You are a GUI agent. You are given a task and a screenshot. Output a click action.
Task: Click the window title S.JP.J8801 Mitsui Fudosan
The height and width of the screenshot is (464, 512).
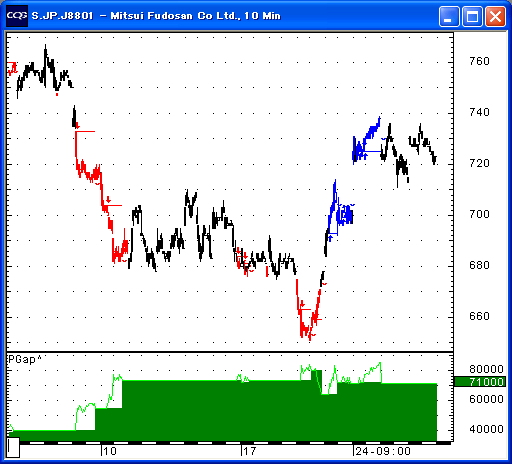(x=156, y=16)
